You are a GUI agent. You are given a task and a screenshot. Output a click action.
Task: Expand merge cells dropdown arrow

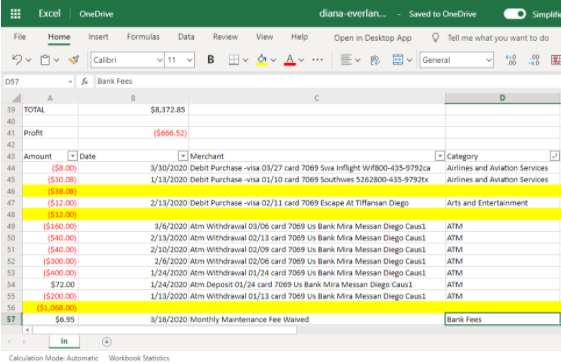pos(409,60)
